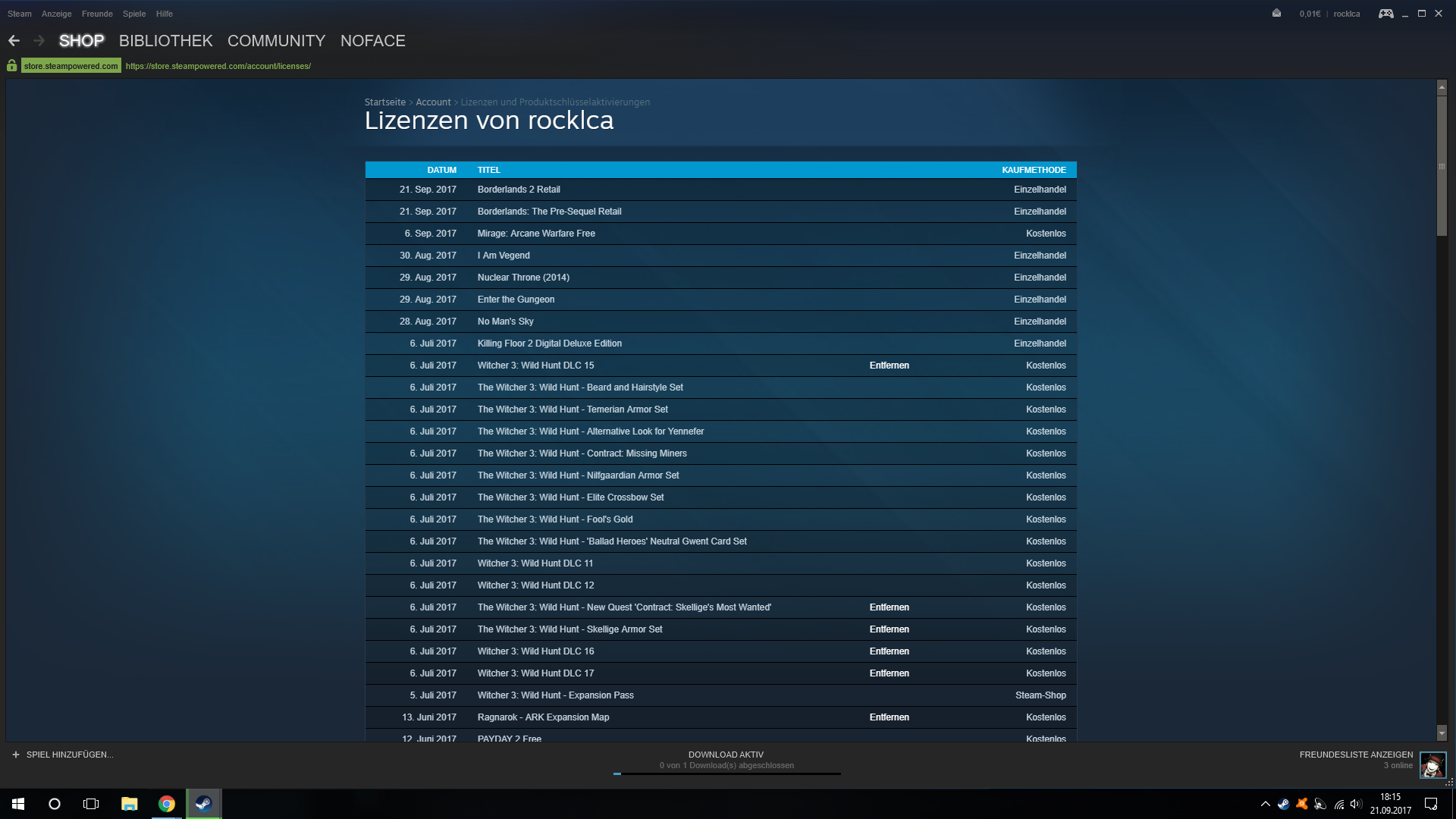Remove Witcher 3: Wild Hunt DLC 15
The image size is (1456, 819).
pos(890,366)
